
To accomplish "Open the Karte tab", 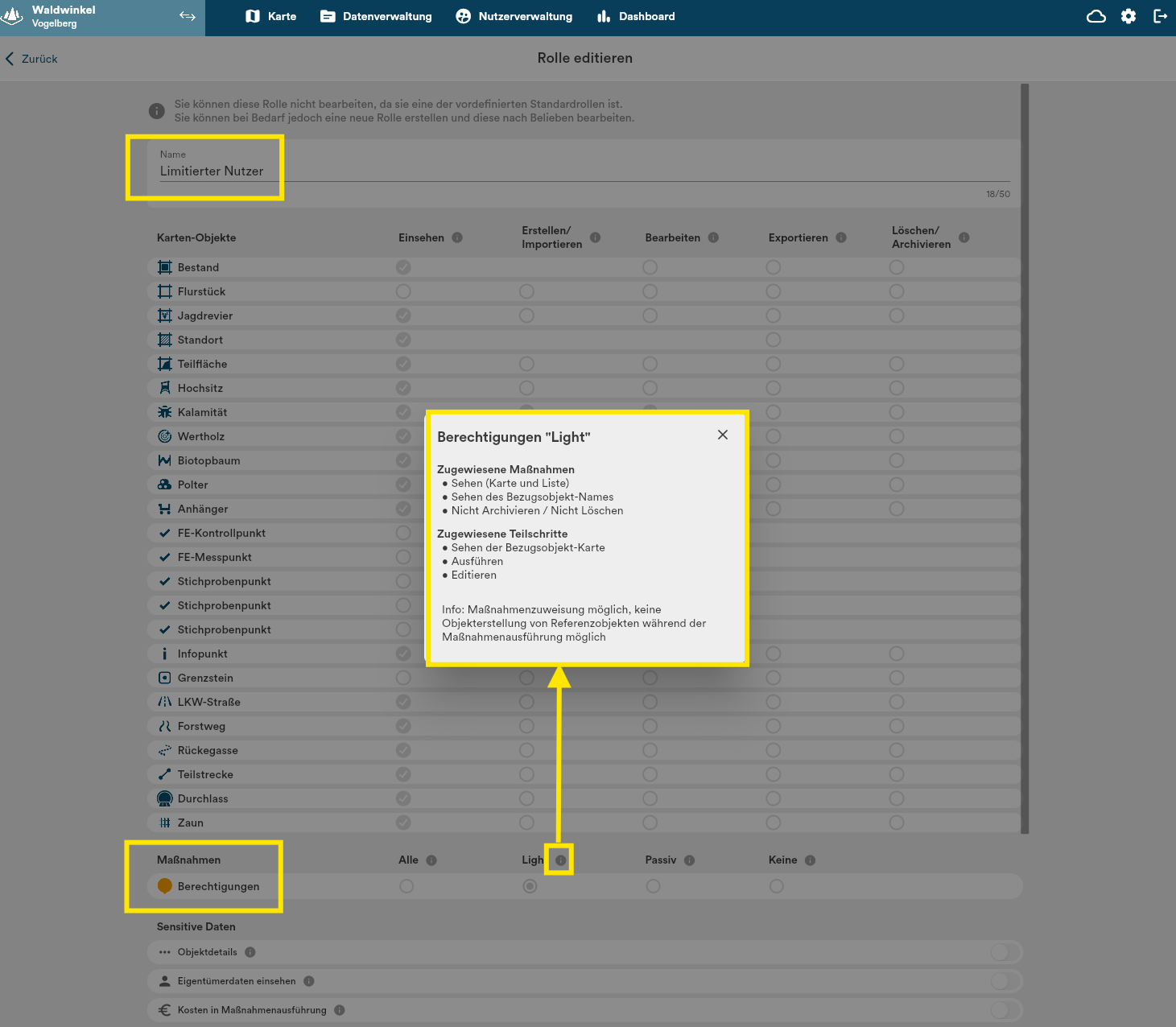I will point(271,17).
